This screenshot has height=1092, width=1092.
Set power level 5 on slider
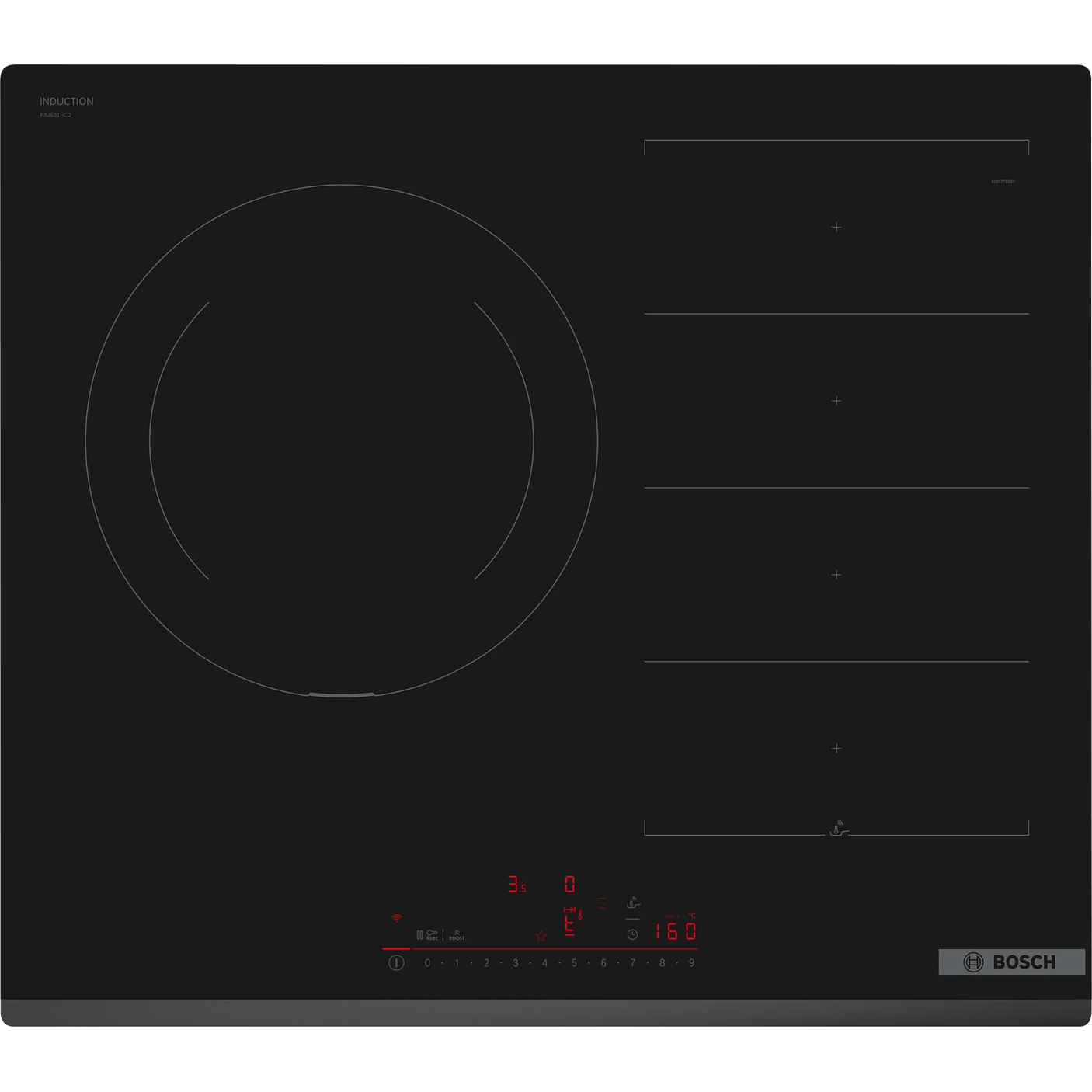point(574,963)
